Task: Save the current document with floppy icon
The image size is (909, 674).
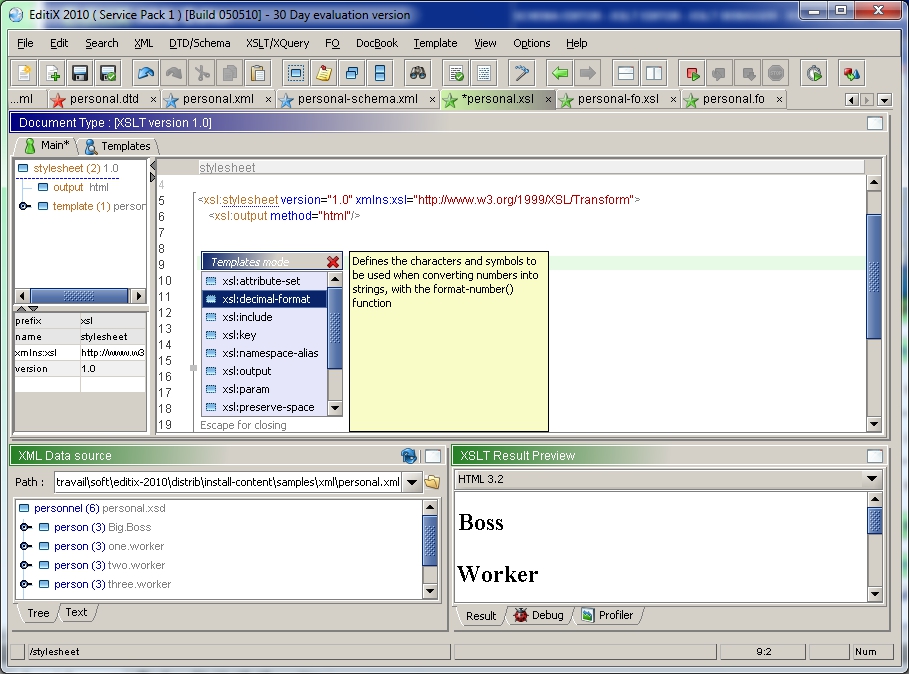Action: point(80,73)
